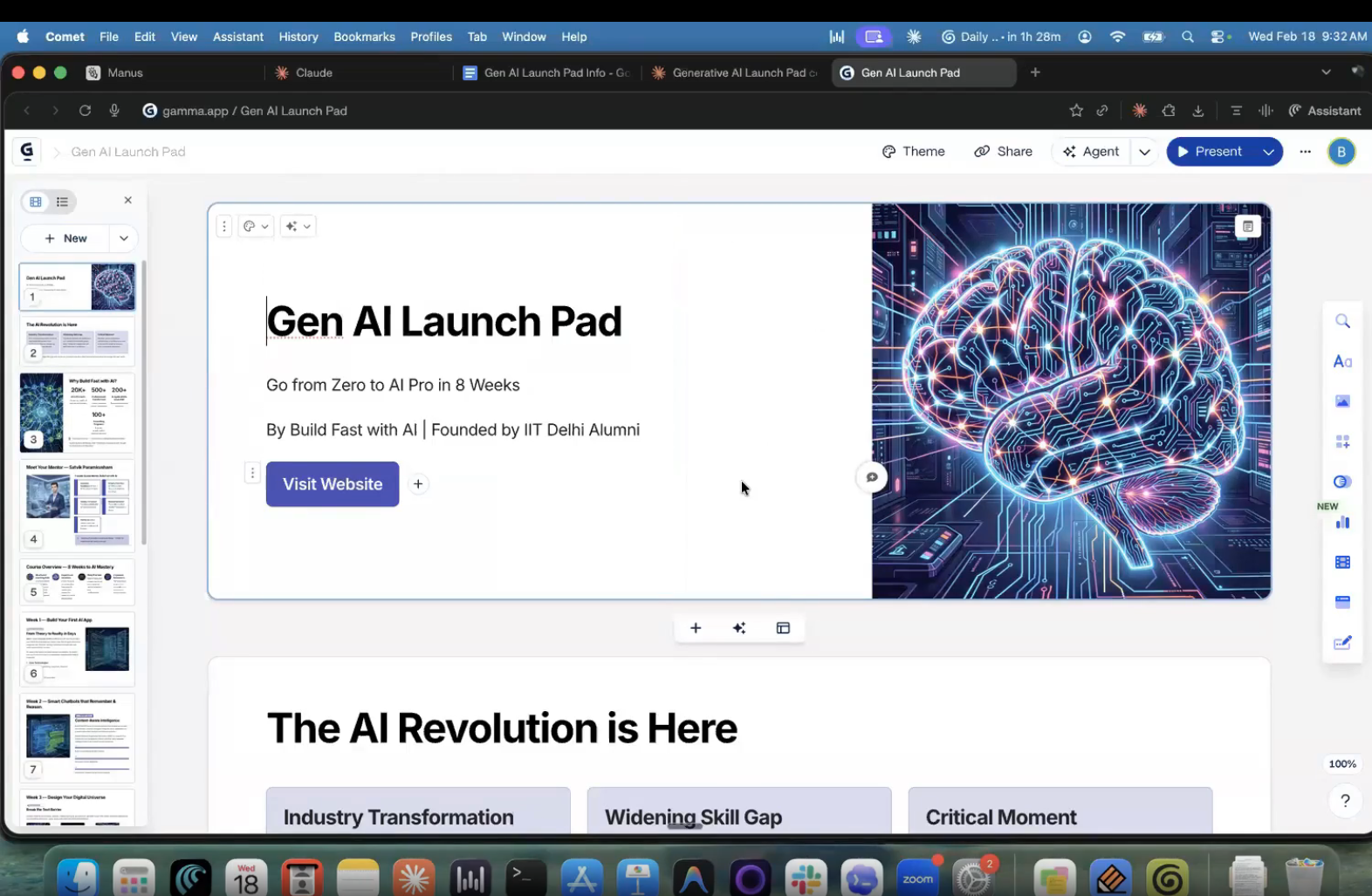1372x896 pixels.
Task: Open dropdown next to New button
Action: 124,238
